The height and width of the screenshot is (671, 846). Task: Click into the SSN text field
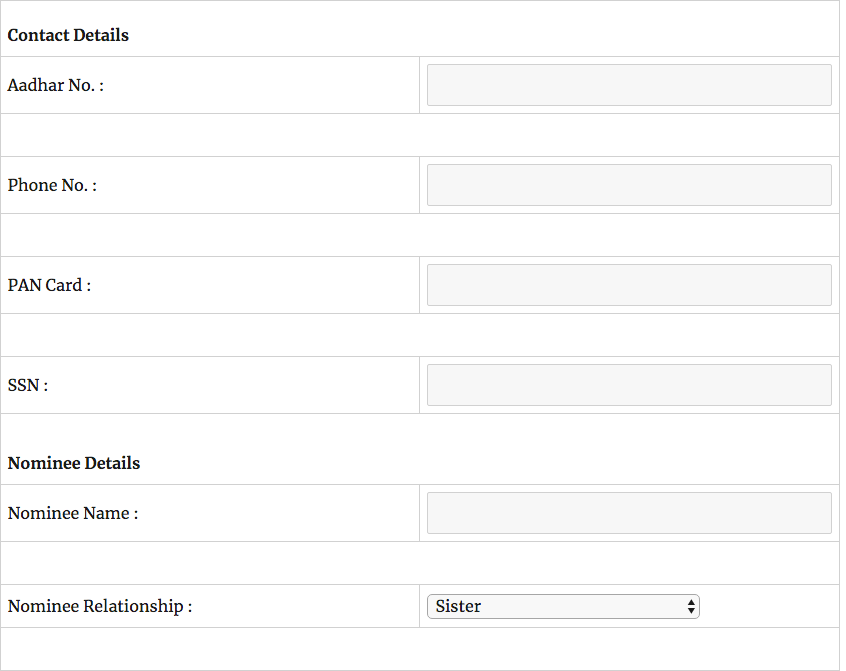click(629, 385)
